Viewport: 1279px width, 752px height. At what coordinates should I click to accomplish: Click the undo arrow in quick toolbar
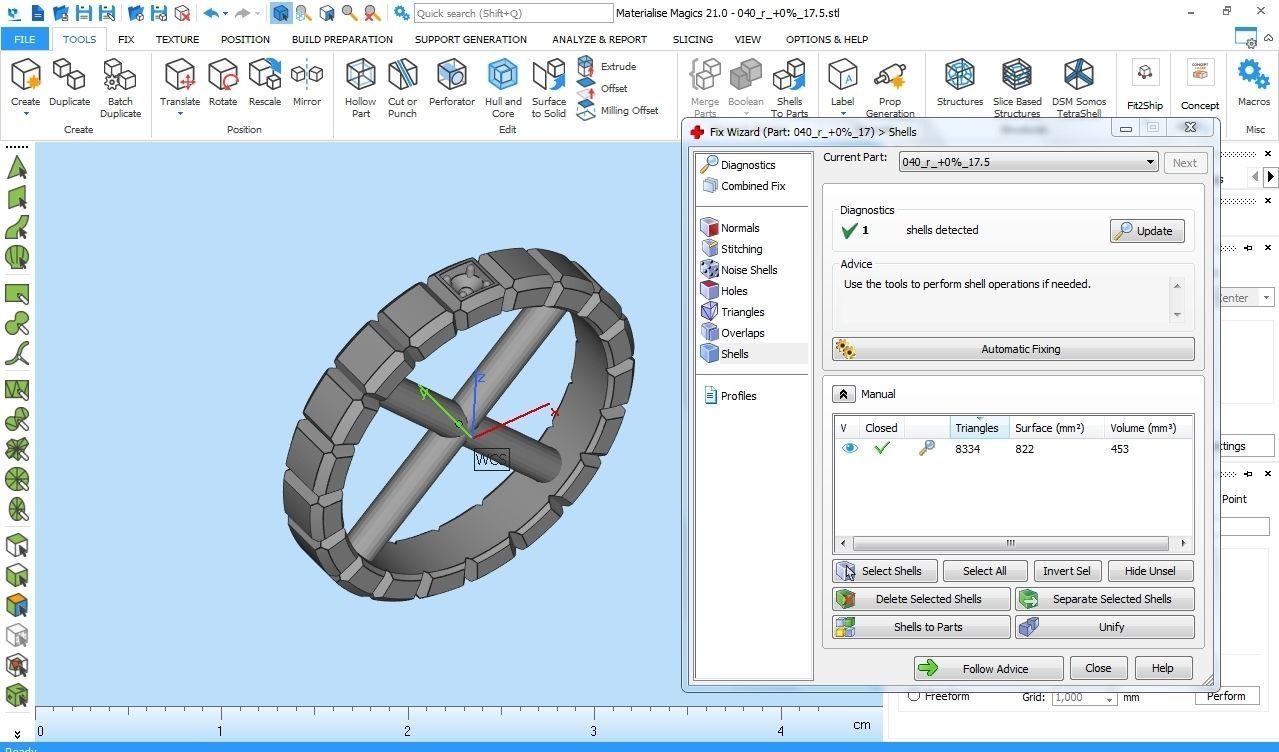tap(210, 13)
